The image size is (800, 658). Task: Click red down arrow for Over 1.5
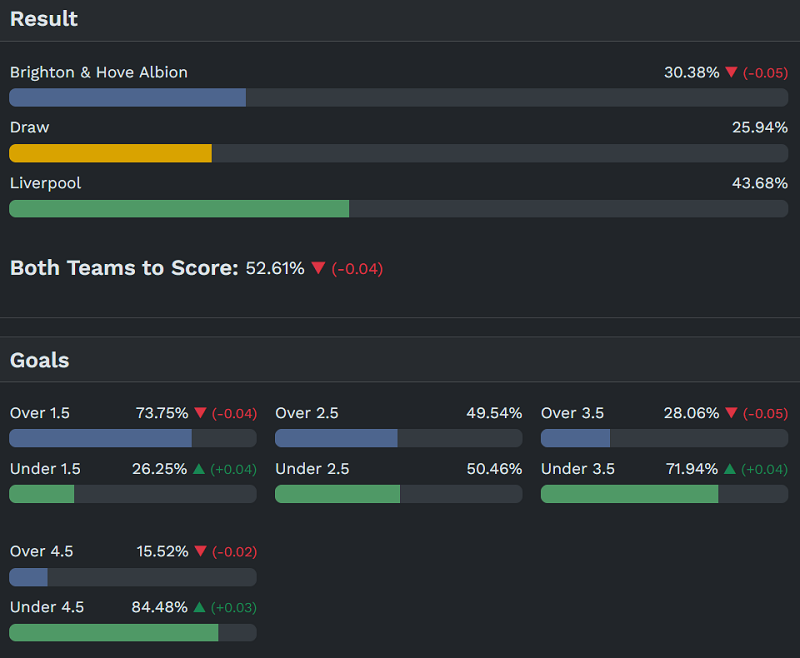click(200, 413)
